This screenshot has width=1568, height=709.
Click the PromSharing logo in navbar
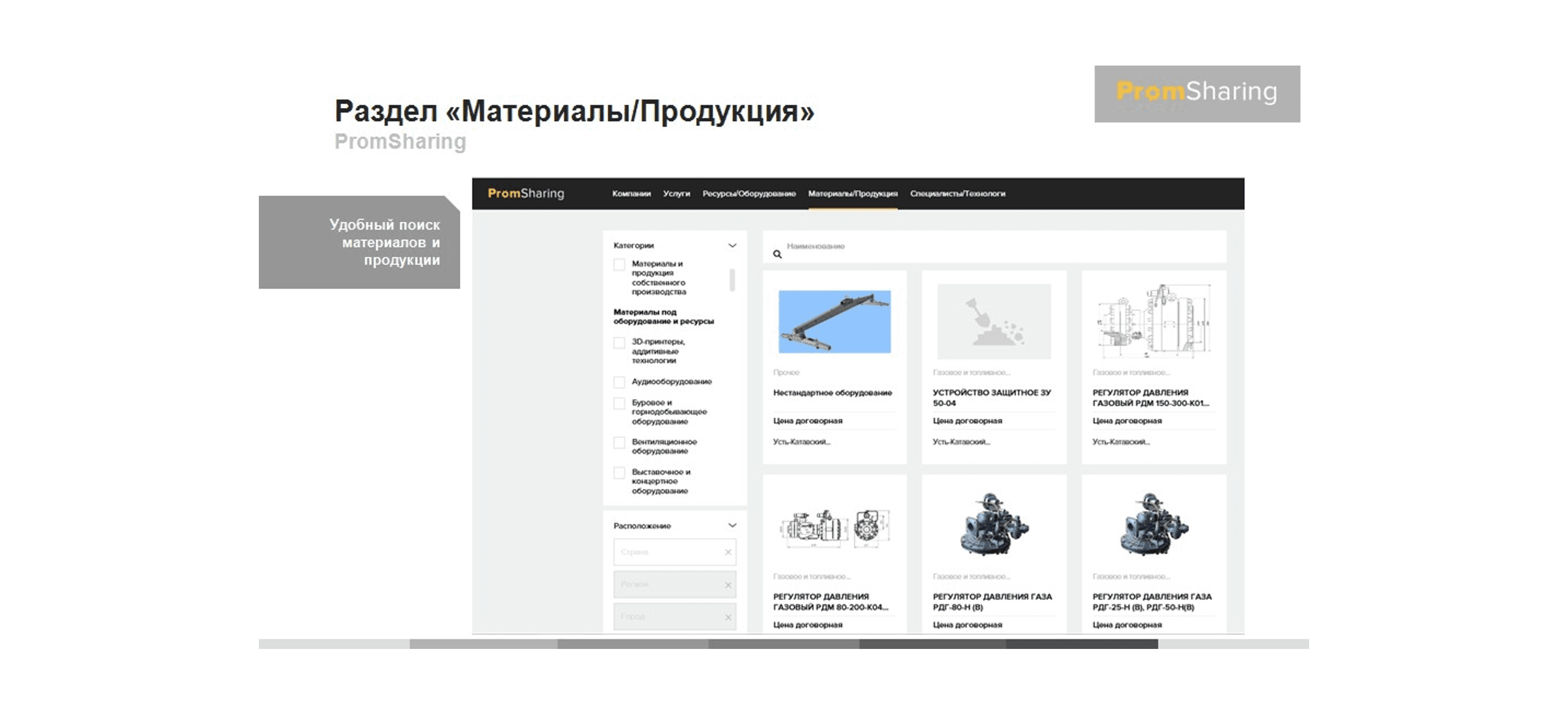[526, 193]
